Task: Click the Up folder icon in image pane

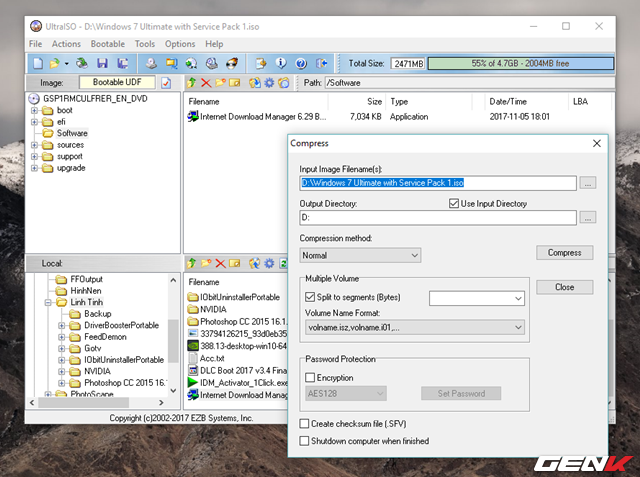Action: pyautogui.click(x=191, y=83)
